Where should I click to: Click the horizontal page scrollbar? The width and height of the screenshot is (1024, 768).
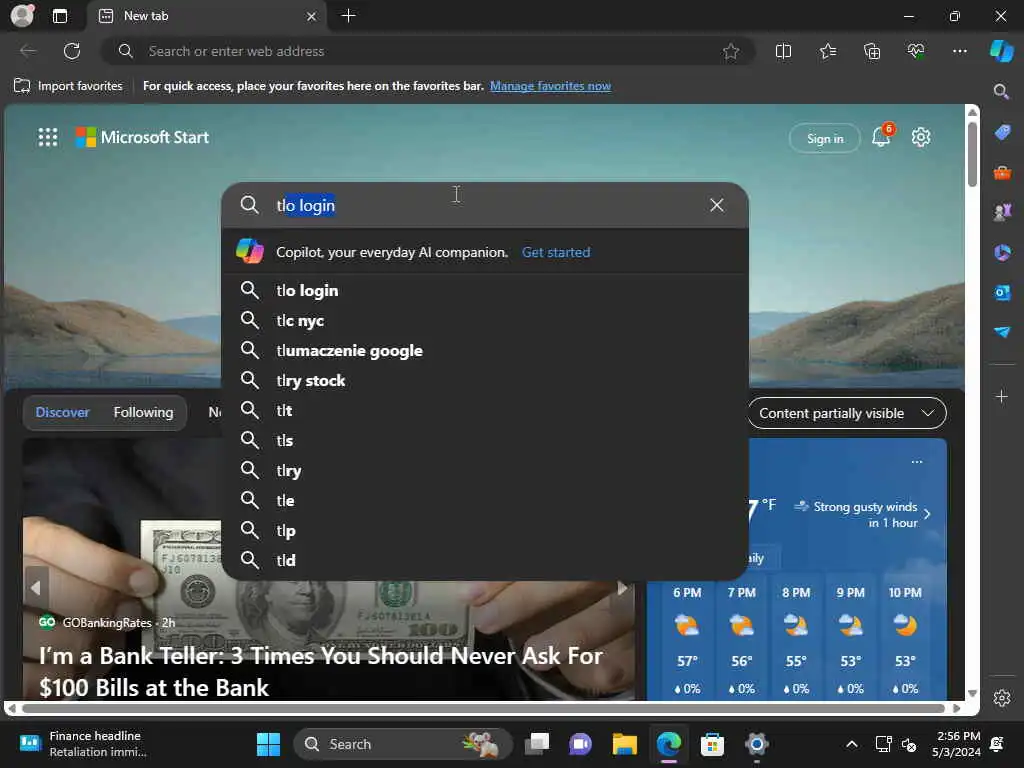tap(483, 709)
